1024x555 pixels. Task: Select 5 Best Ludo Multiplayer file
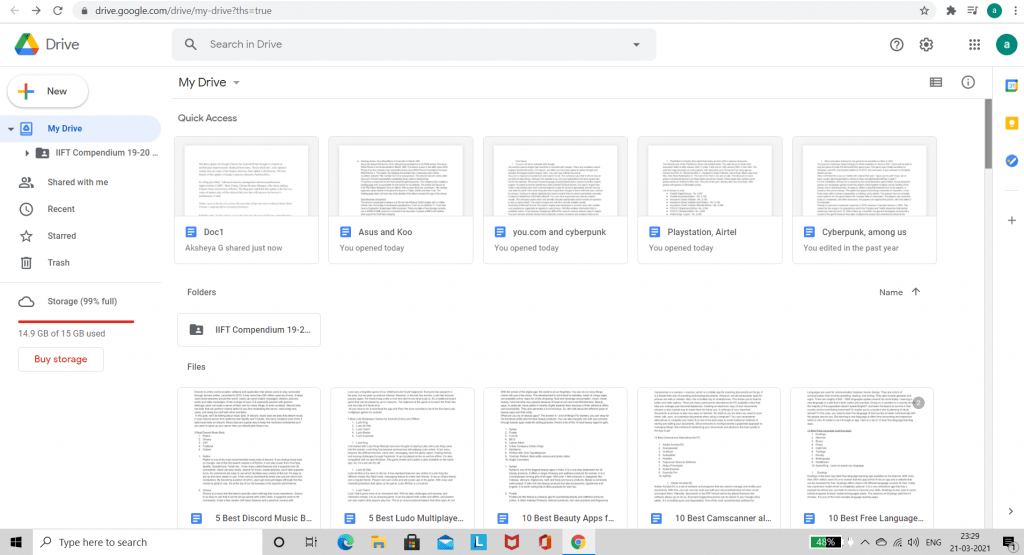[402, 459]
